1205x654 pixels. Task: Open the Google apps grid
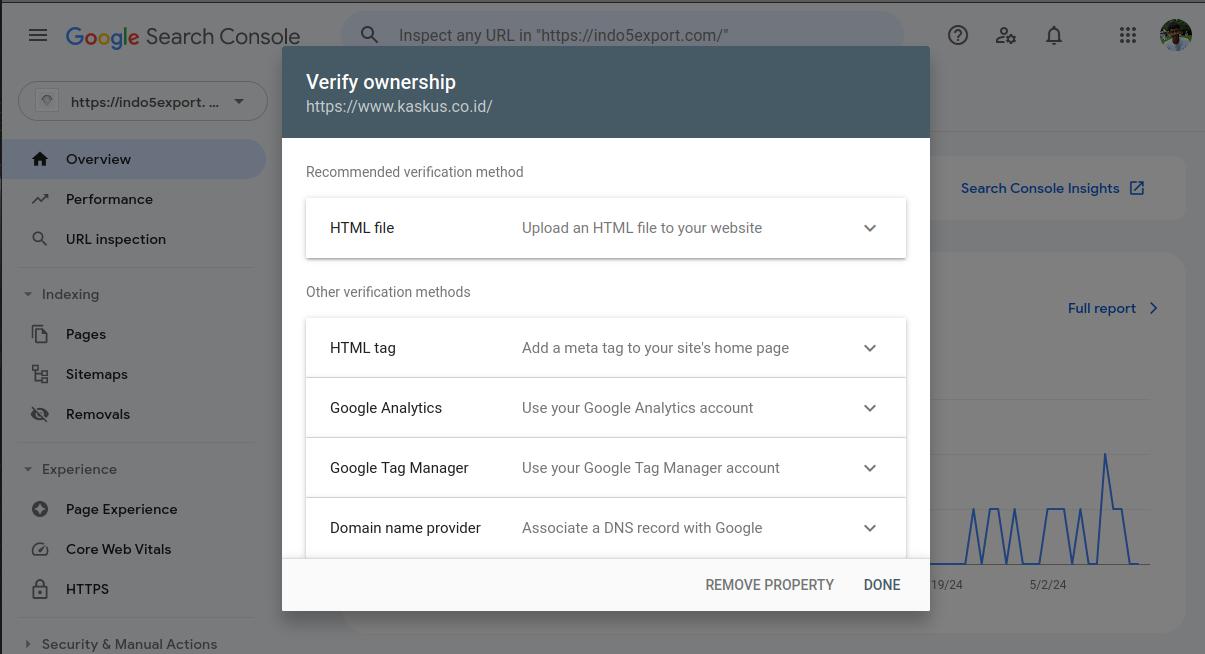1128,36
